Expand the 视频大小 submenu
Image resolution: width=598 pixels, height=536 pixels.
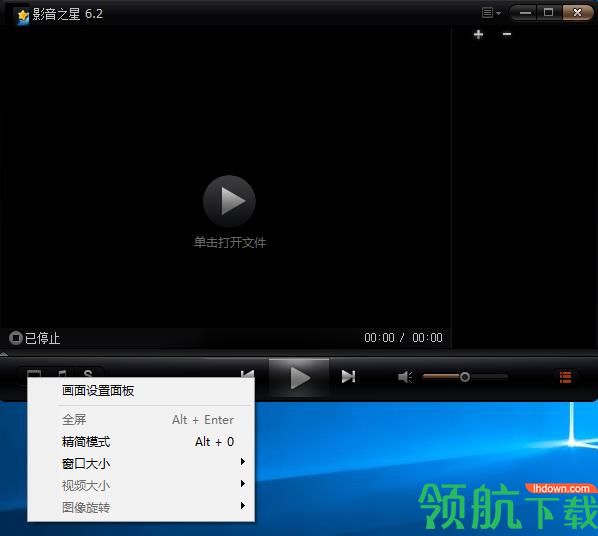(141, 486)
